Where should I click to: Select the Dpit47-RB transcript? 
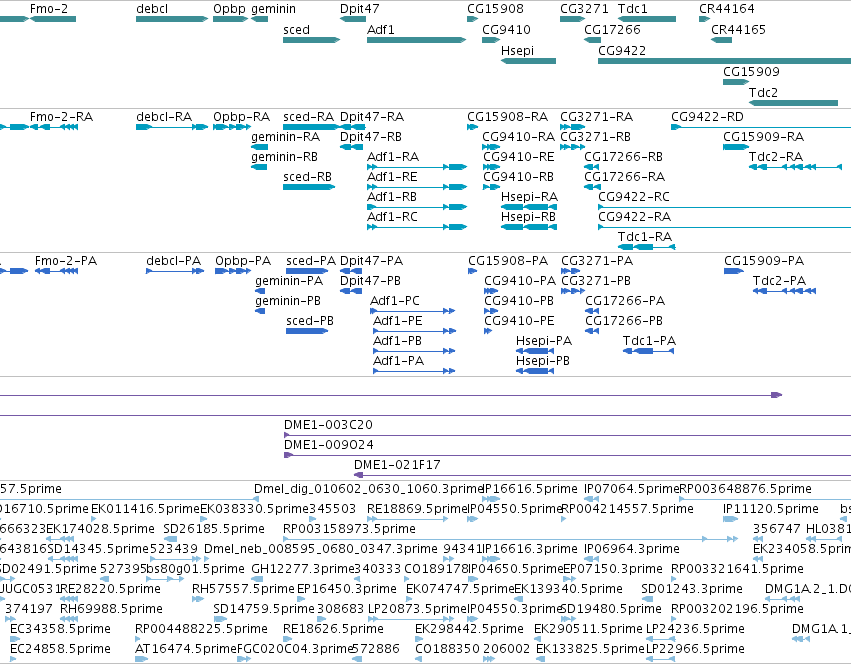(351, 147)
